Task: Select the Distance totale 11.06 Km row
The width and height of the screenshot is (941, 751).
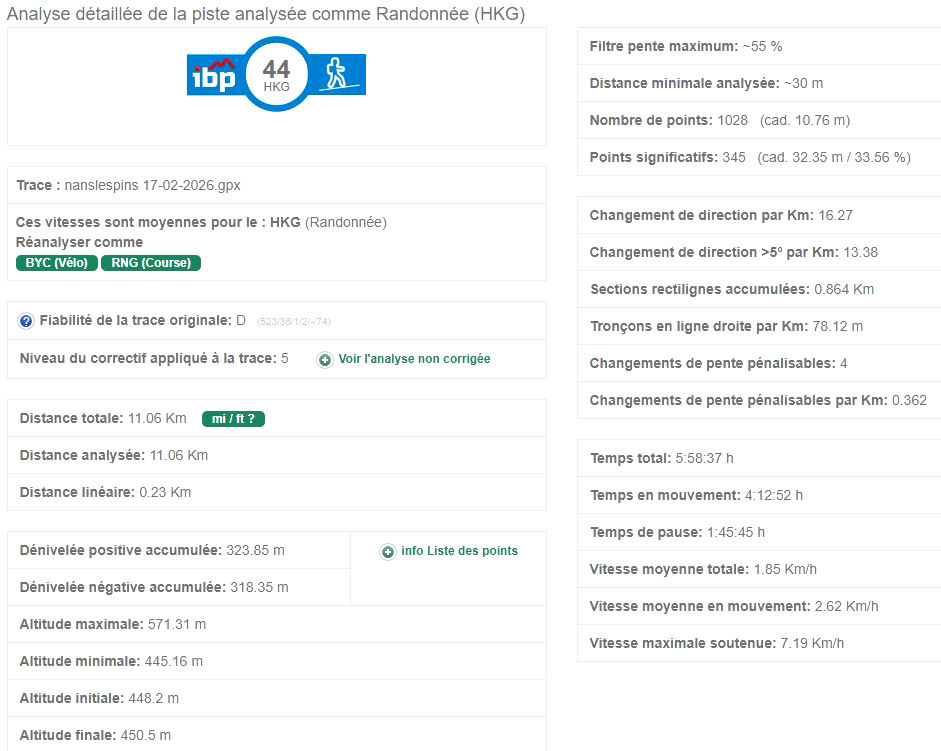Action: coord(103,418)
